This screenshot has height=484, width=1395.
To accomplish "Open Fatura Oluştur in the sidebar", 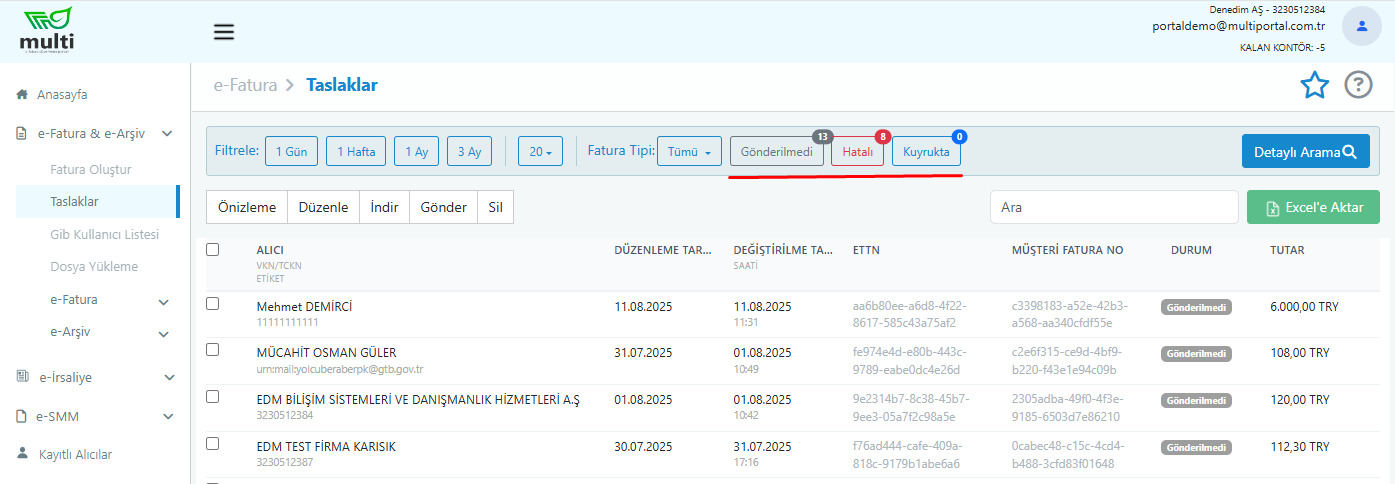I will coord(91,169).
